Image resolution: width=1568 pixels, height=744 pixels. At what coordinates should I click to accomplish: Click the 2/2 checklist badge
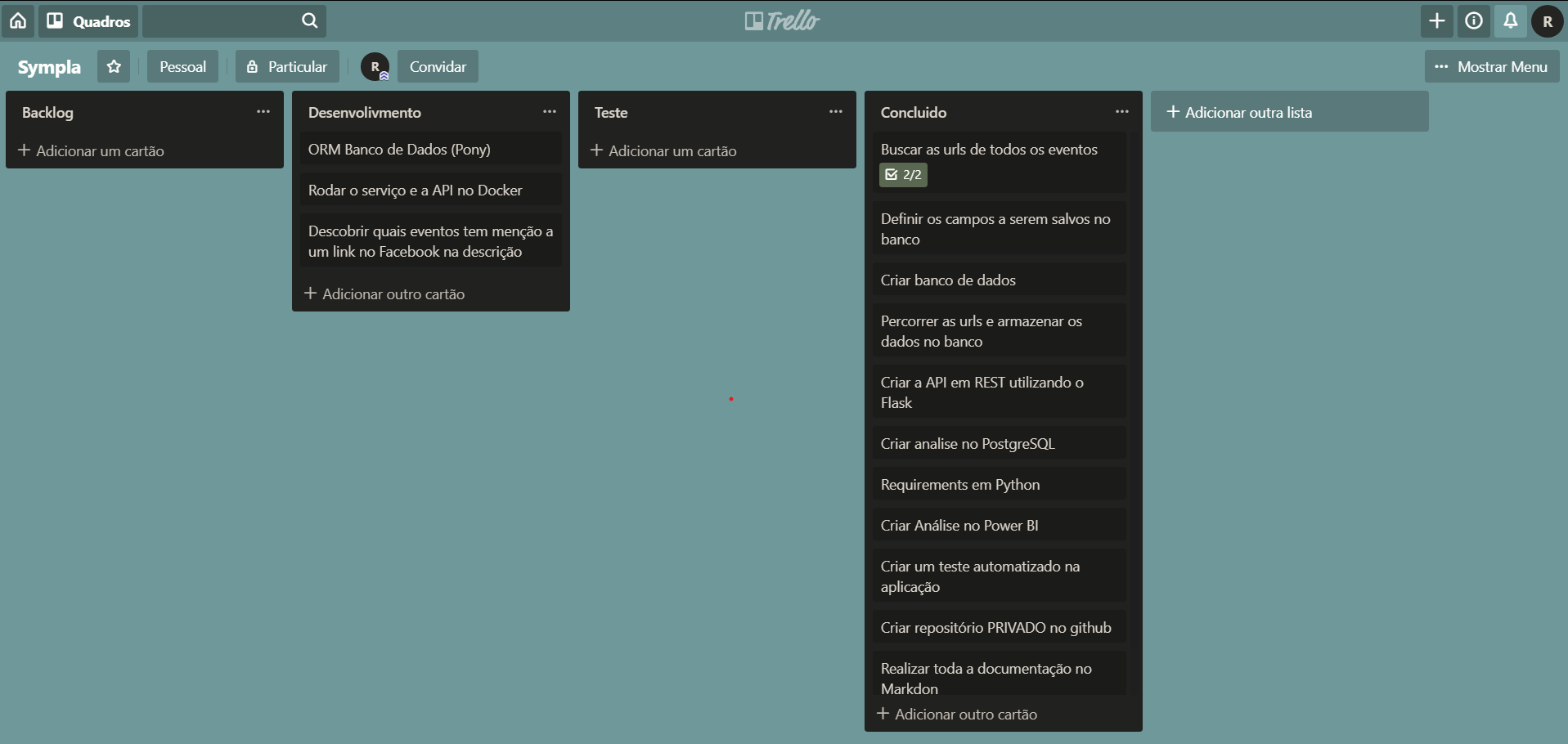pos(903,174)
